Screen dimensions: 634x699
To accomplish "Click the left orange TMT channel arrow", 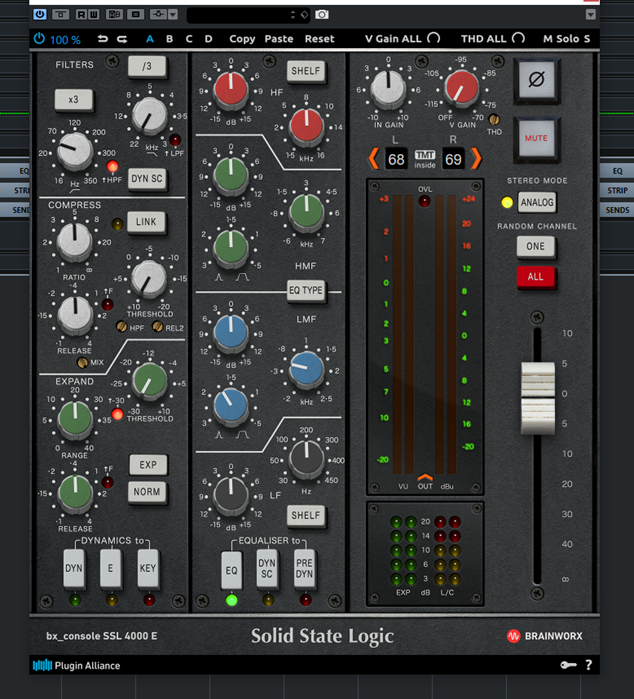I will [373, 159].
